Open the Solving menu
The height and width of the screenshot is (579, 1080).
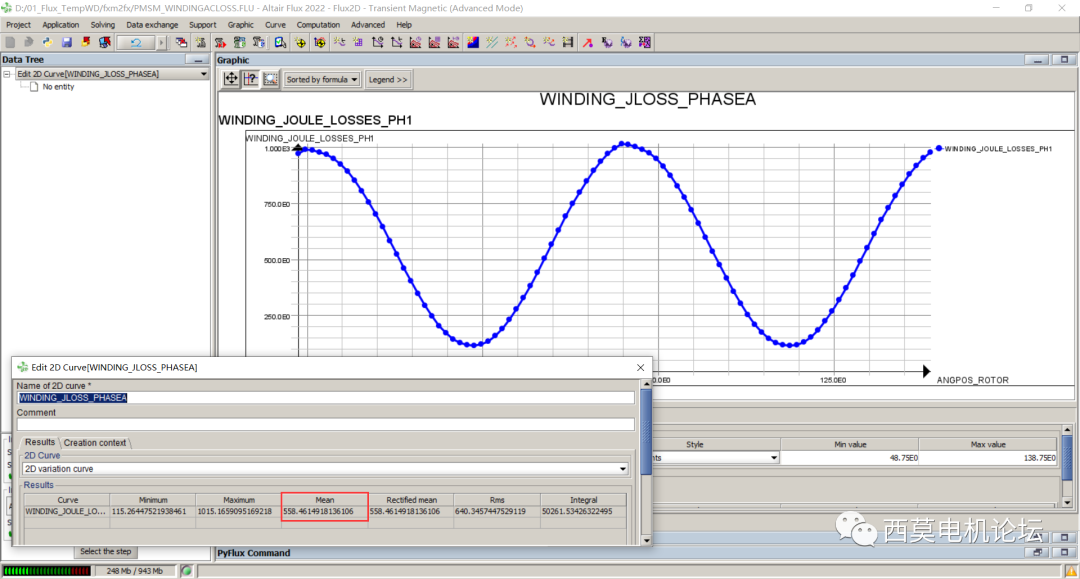click(103, 25)
